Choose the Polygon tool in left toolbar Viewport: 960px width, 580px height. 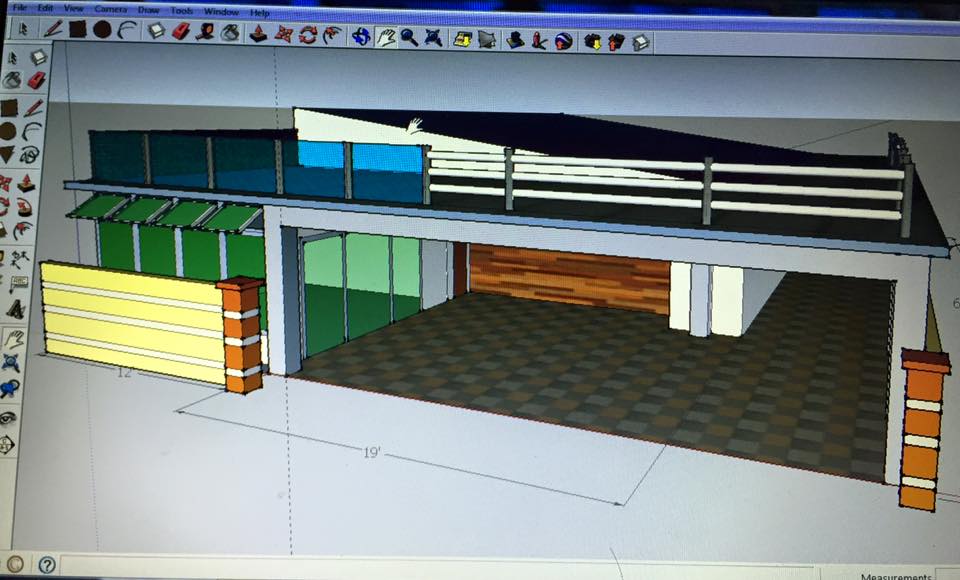click(x=7, y=153)
